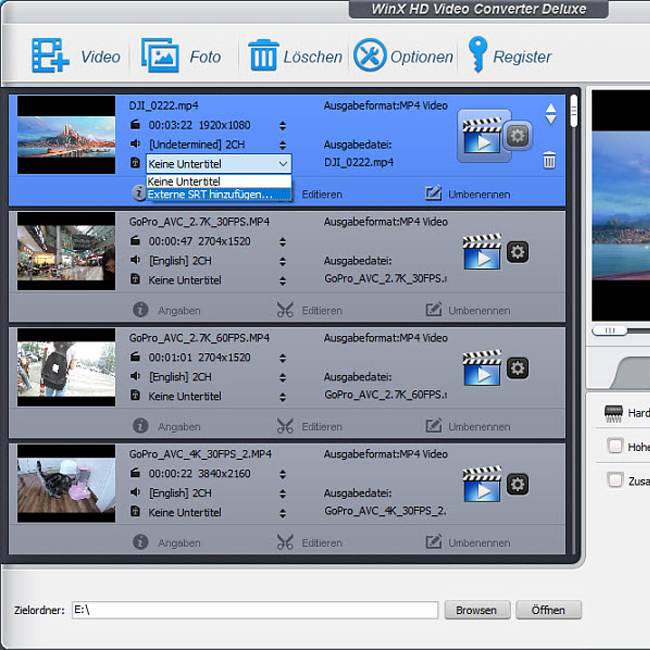Screen dimensions: 650x650
Task: Click the Öffnen button
Action: click(548, 610)
